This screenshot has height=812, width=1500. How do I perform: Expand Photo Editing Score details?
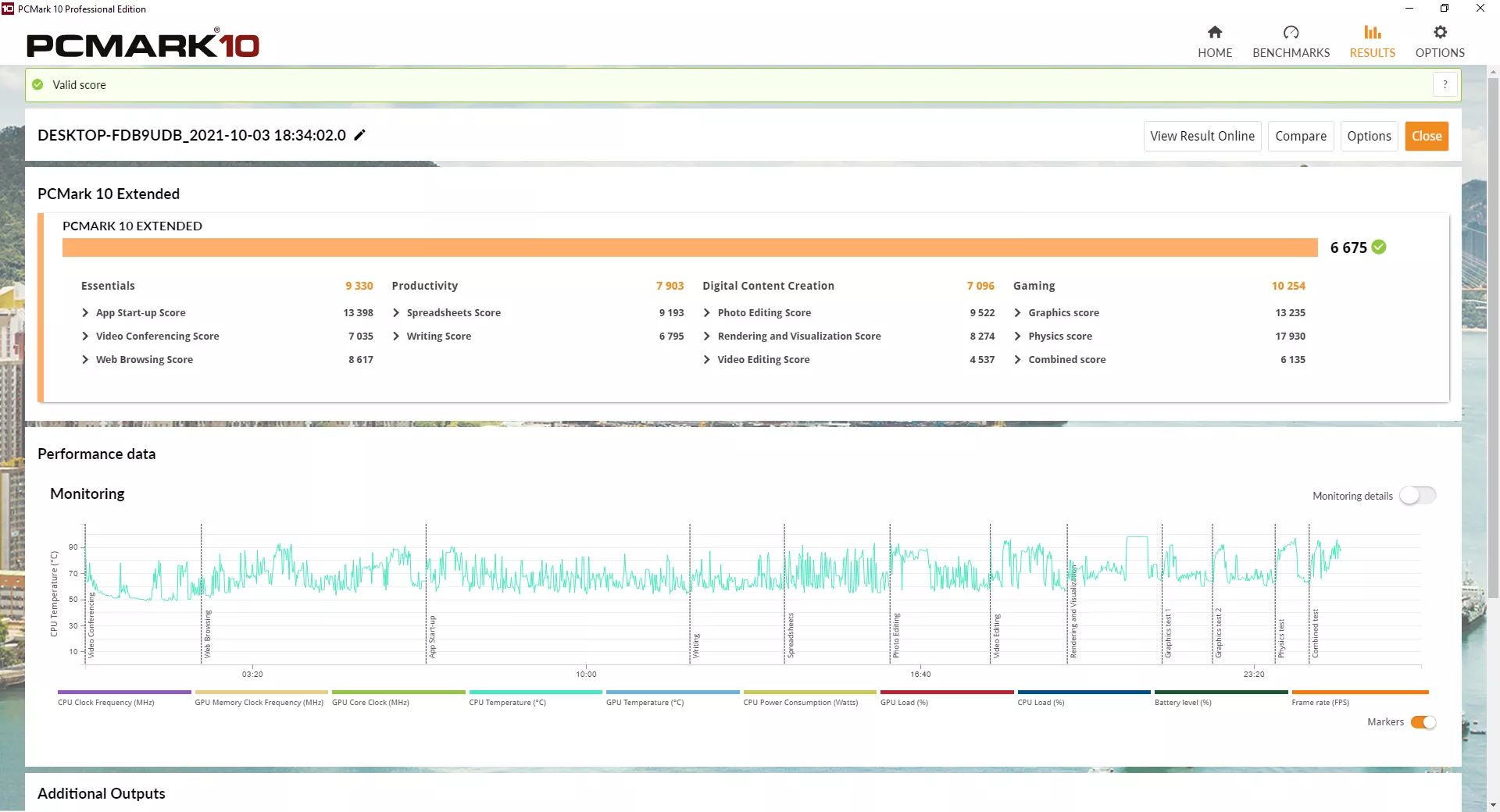pos(707,312)
